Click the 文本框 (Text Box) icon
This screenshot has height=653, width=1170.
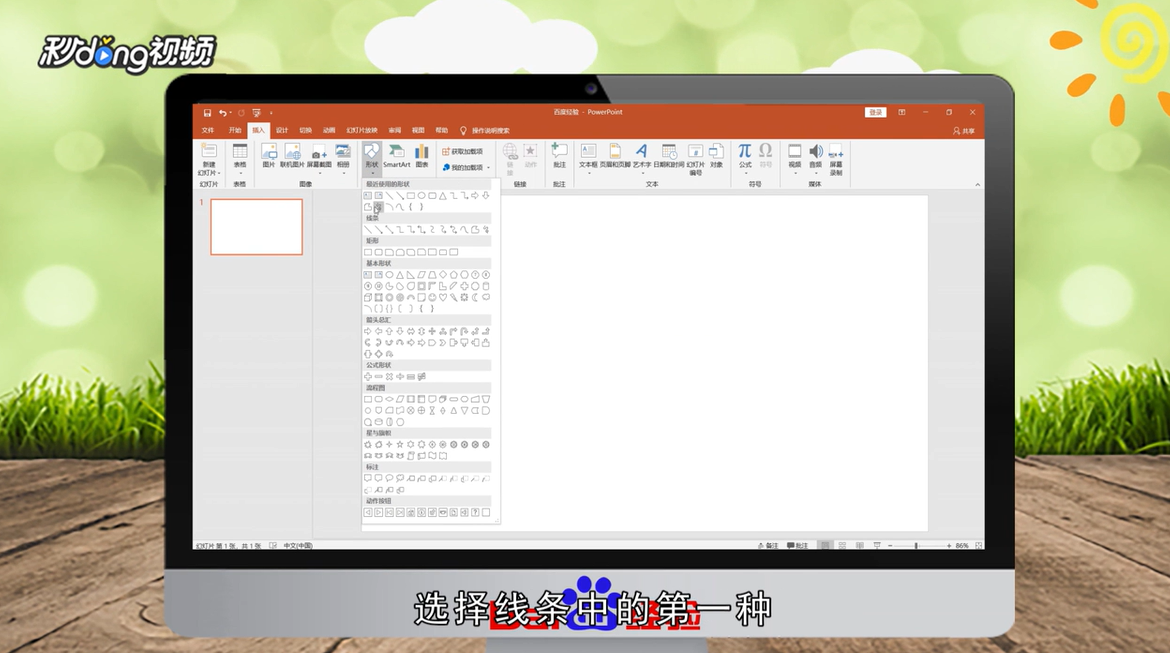(588, 155)
